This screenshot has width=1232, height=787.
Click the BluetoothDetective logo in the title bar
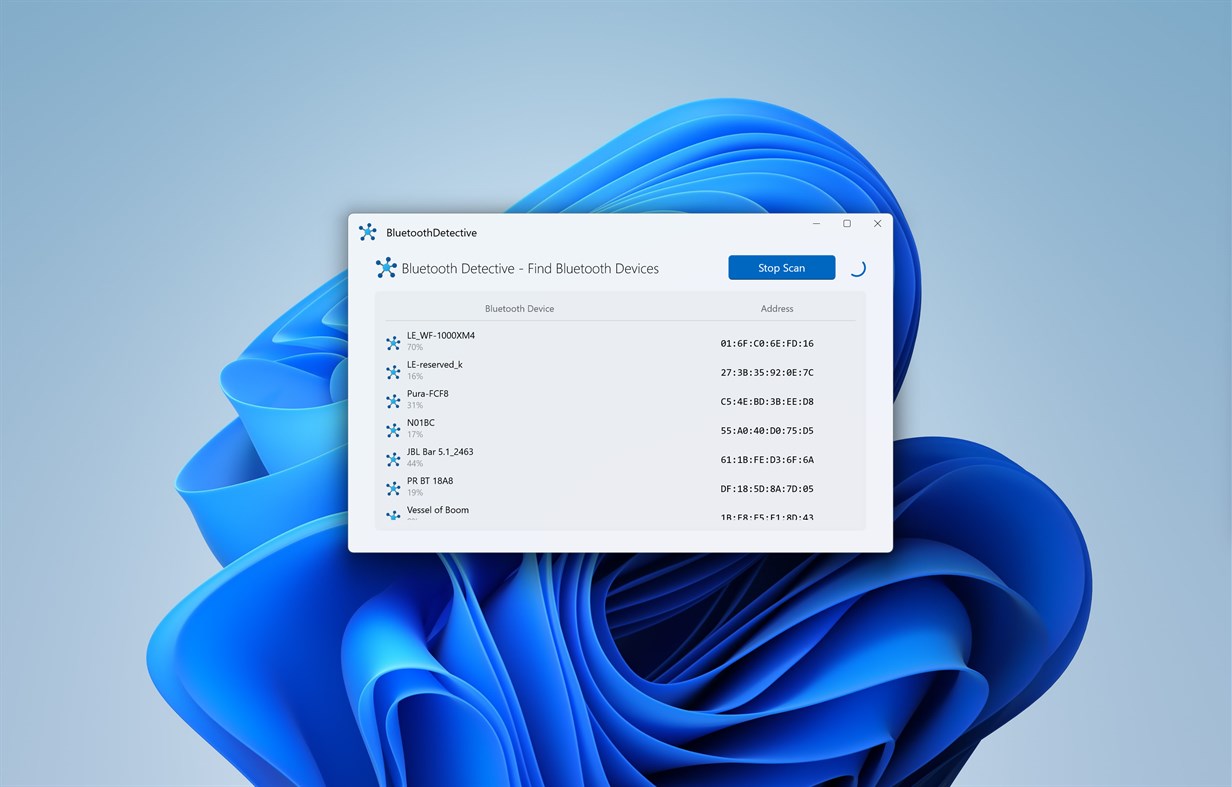coord(369,231)
